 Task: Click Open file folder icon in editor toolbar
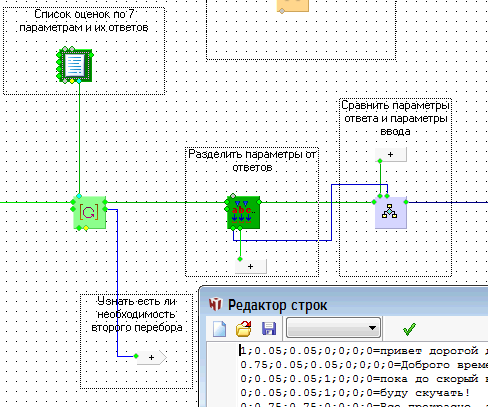[244, 328]
